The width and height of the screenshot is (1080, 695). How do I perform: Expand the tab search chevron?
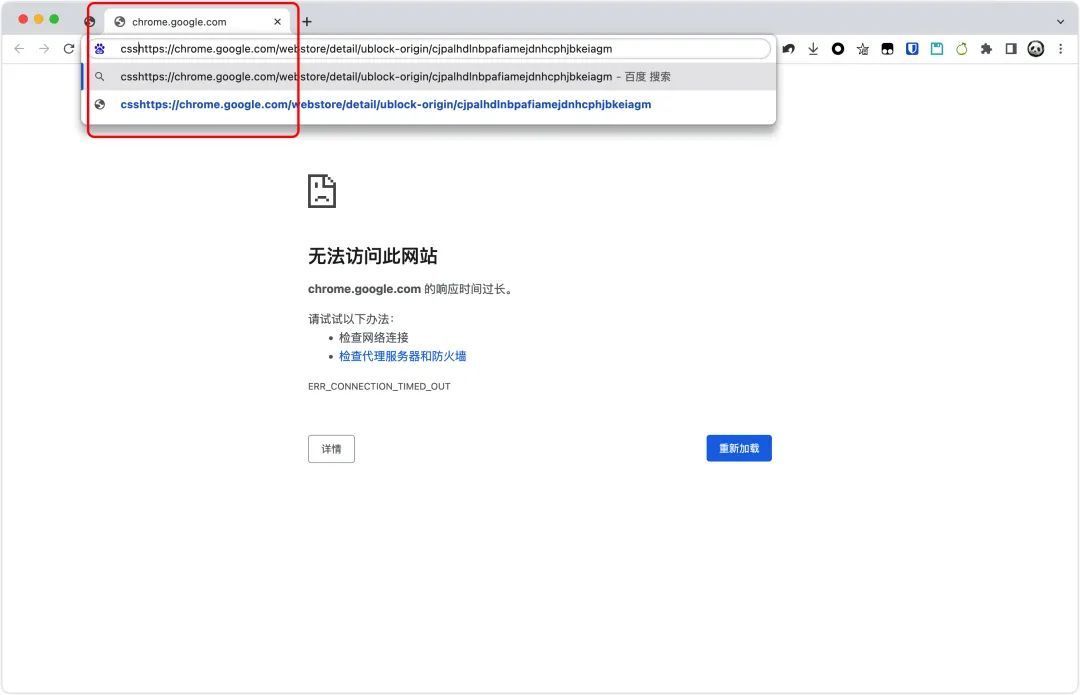1061,22
